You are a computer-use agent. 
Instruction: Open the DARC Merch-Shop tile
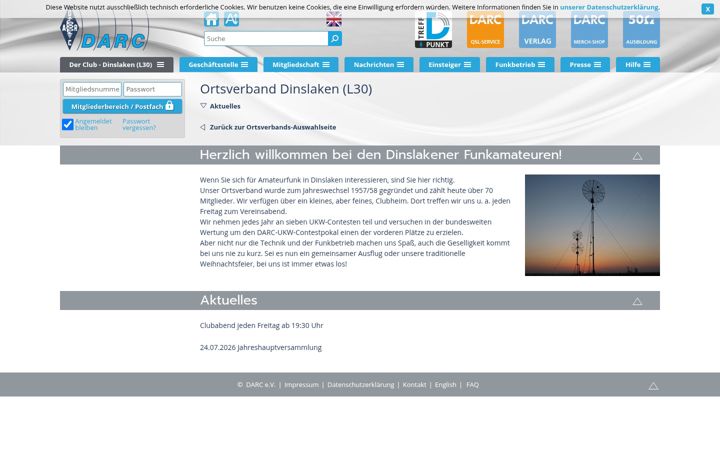tap(589, 30)
